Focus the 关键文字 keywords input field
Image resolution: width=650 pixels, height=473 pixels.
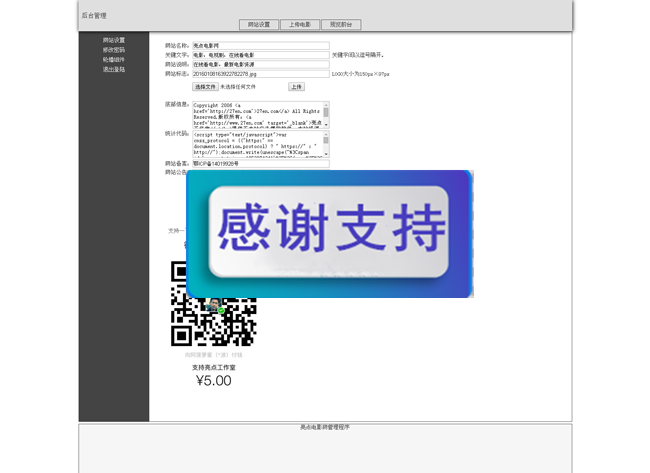pos(261,55)
